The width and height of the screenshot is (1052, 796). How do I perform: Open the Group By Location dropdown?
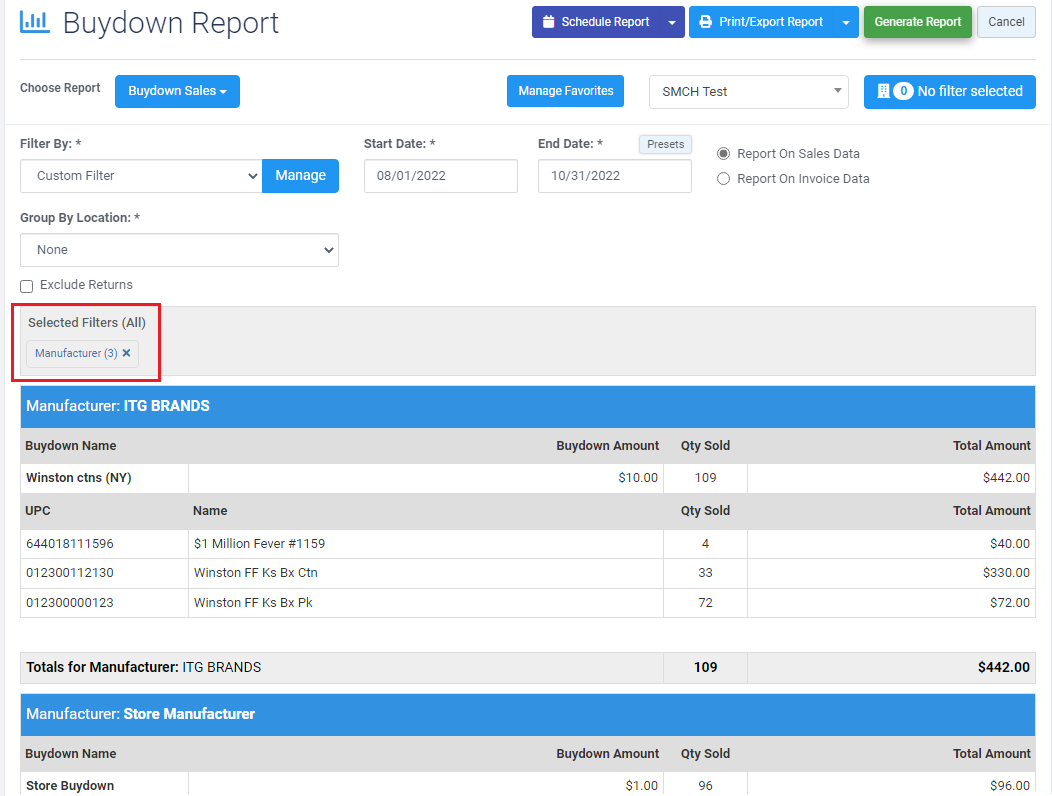179,250
